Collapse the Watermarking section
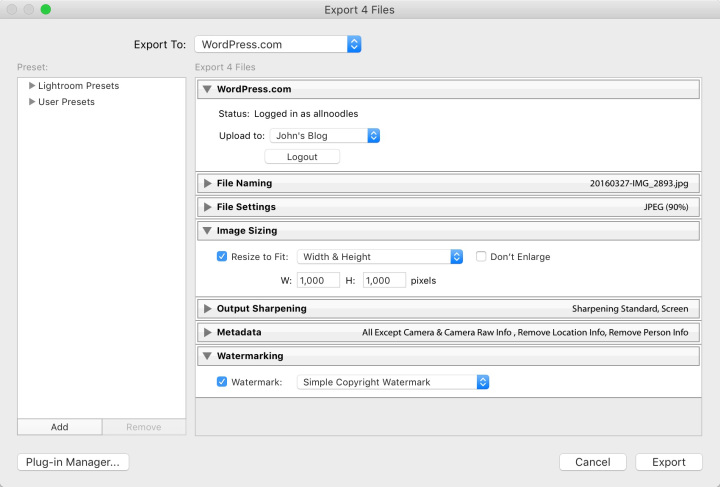Screen dimensions: 720x487 pyautogui.click(x=207, y=355)
